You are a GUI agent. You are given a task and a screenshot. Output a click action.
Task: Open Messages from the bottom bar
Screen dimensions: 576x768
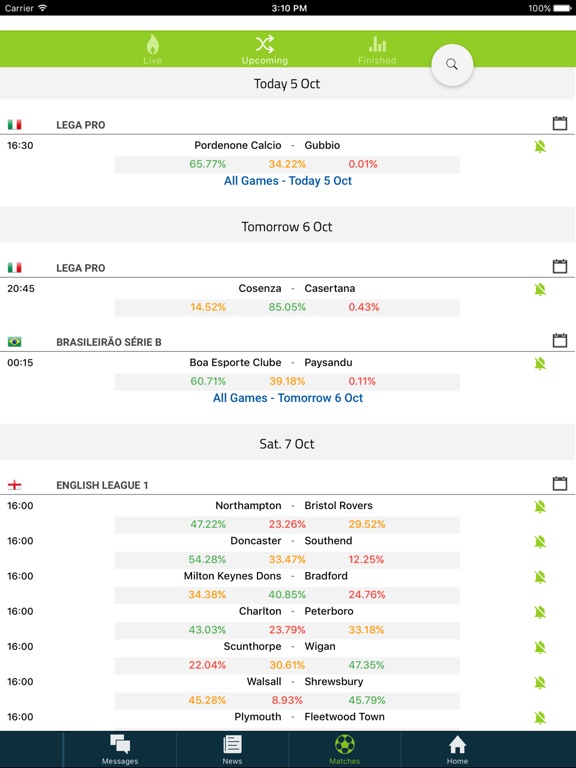tap(120, 749)
